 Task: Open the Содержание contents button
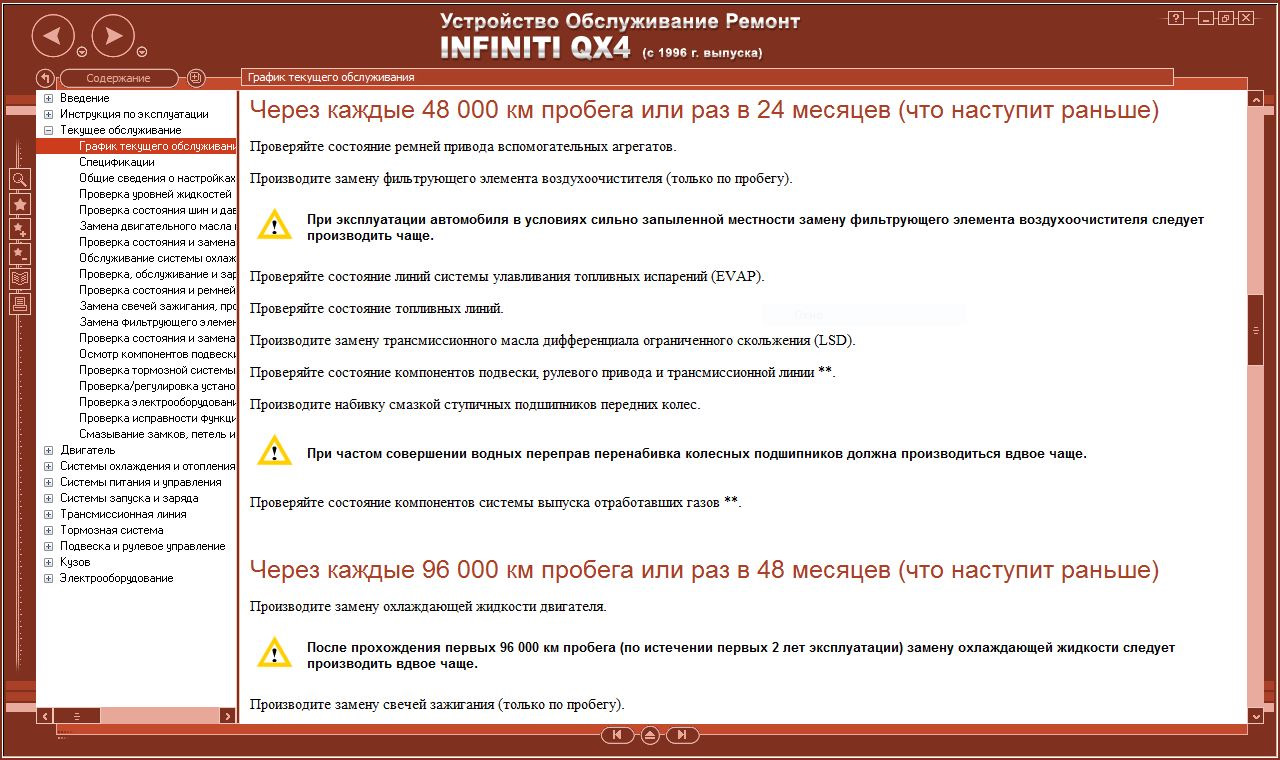[119, 78]
